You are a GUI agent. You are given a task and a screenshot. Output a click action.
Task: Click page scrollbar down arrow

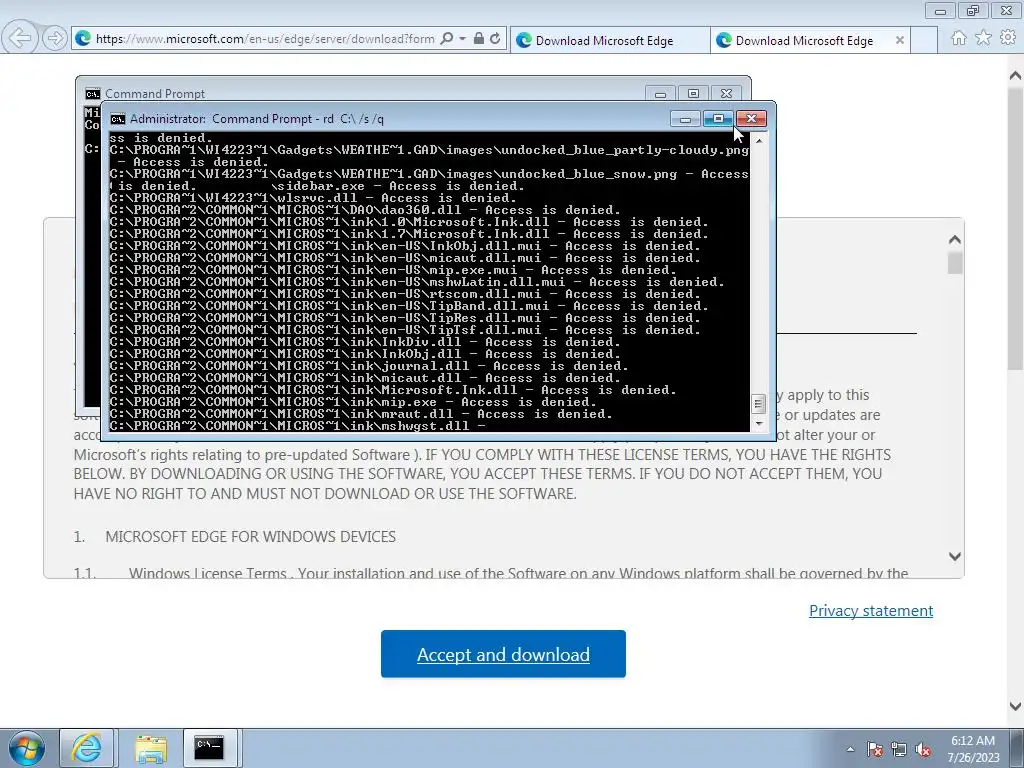pyautogui.click(x=1016, y=706)
